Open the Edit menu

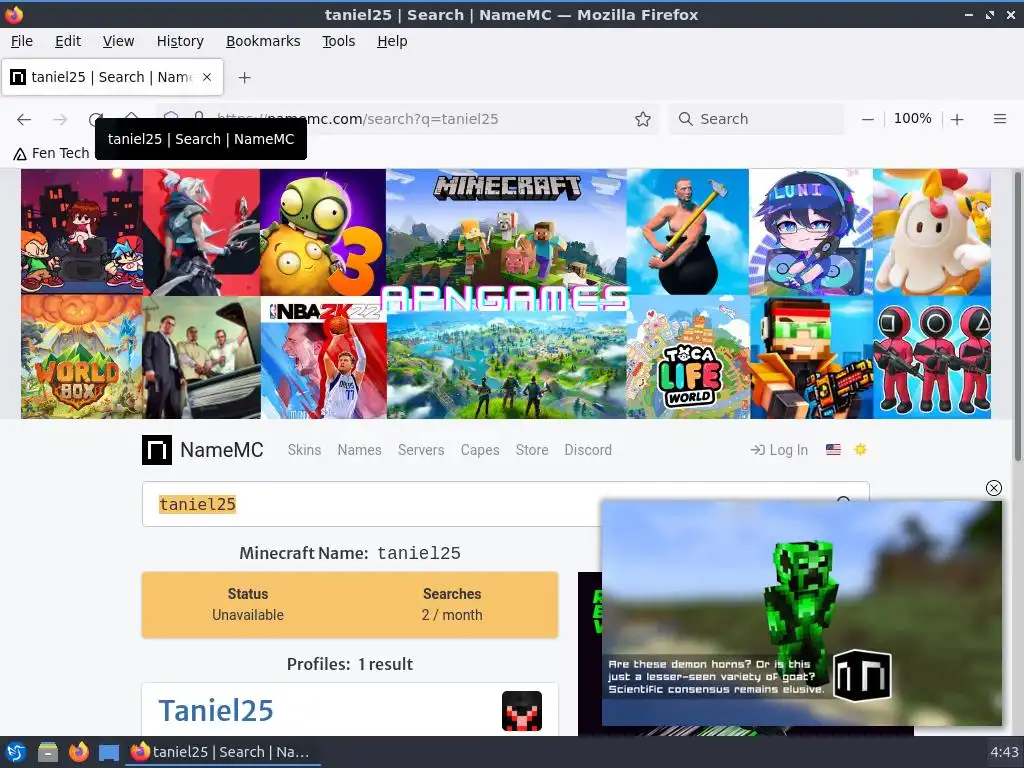(68, 41)
